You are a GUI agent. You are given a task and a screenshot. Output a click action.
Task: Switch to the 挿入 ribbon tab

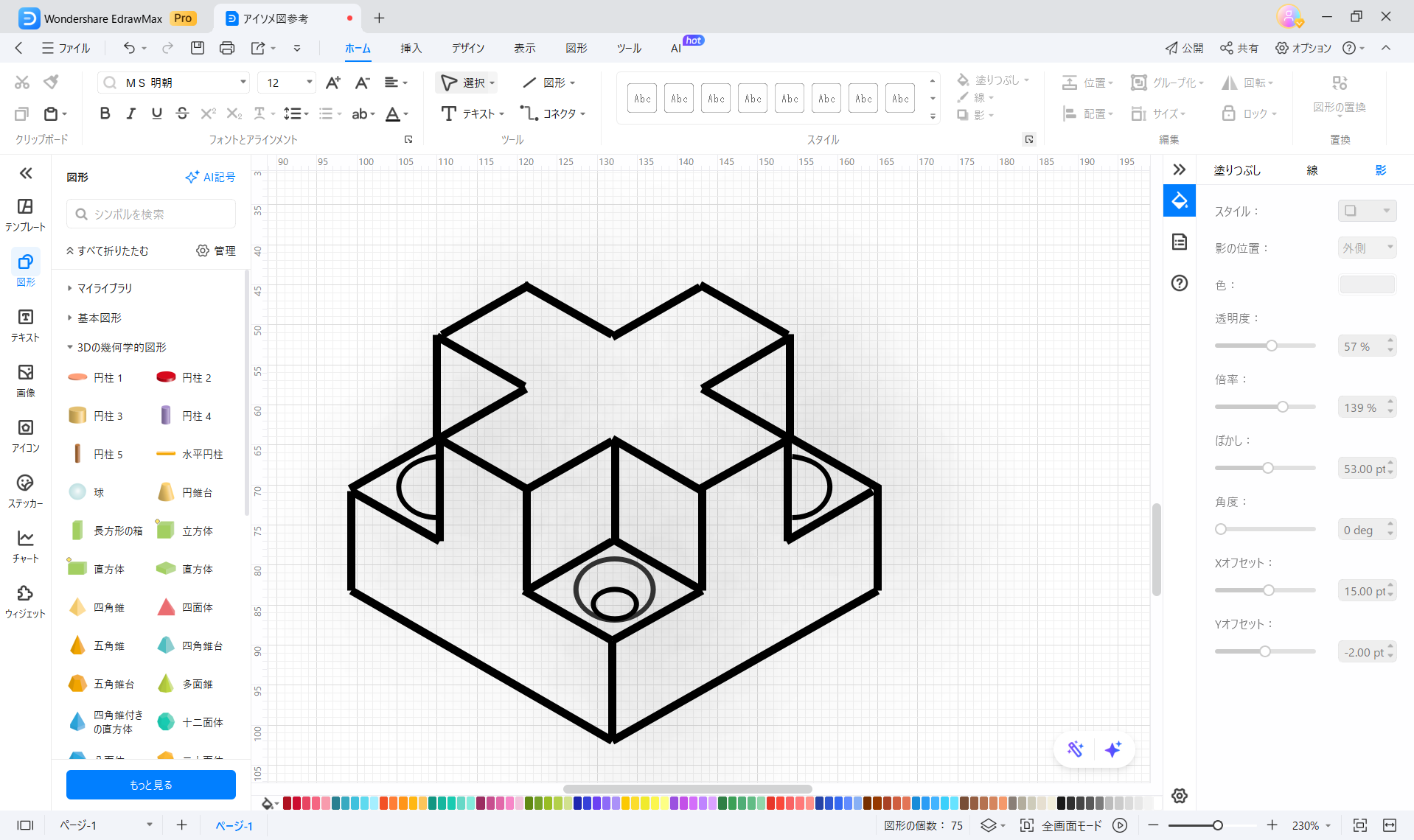point(411,48)
